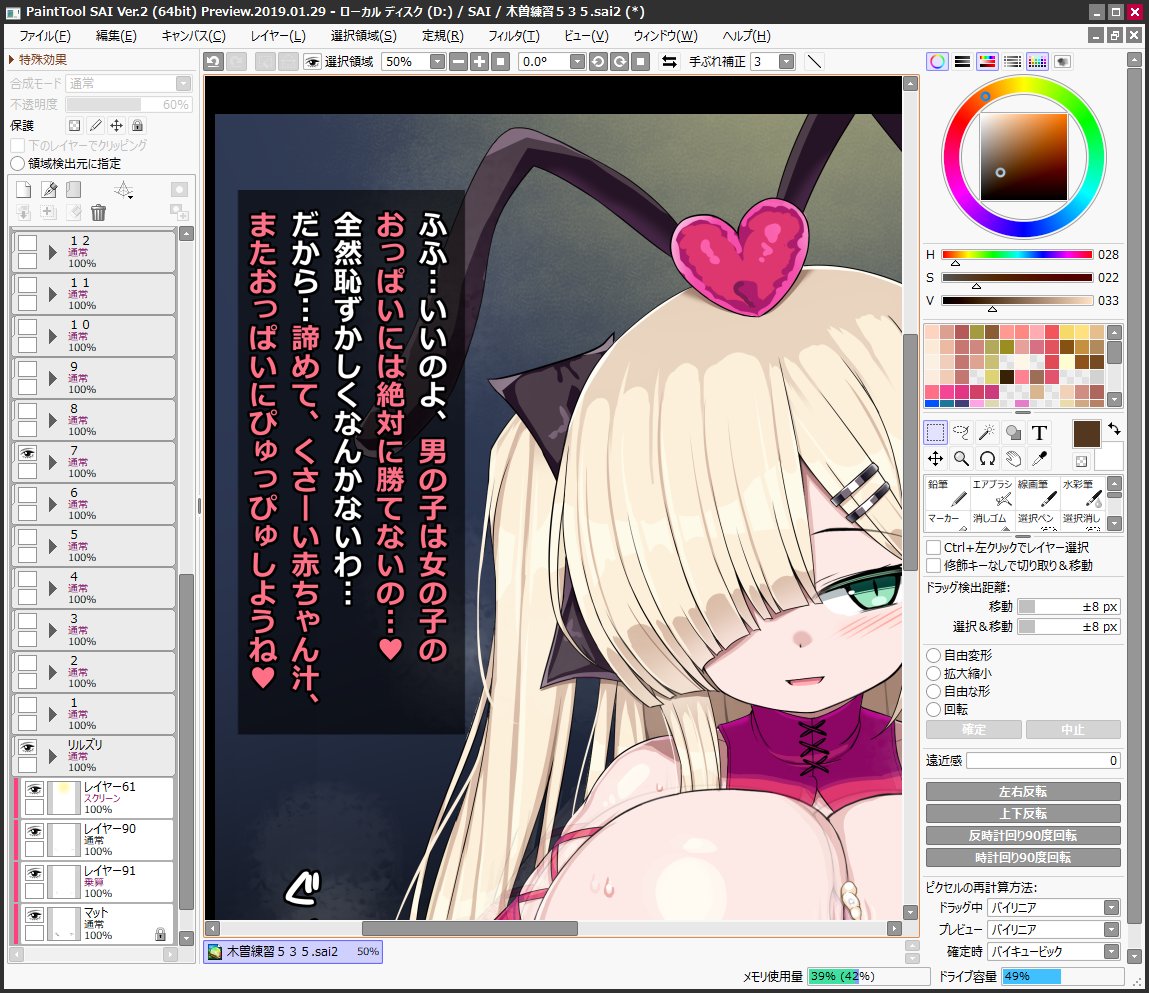Hide the リルズリ layer folder
1149x993 pixels.
click(x=27, y=747)
